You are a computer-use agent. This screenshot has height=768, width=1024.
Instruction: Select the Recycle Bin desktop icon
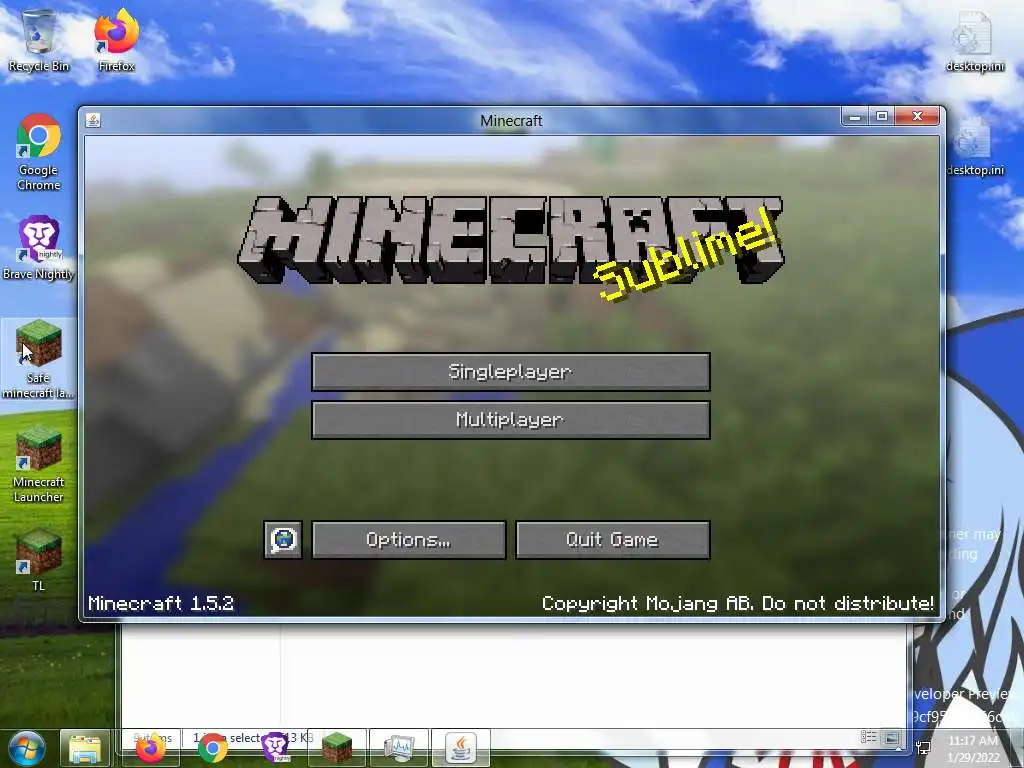[39, 40]
